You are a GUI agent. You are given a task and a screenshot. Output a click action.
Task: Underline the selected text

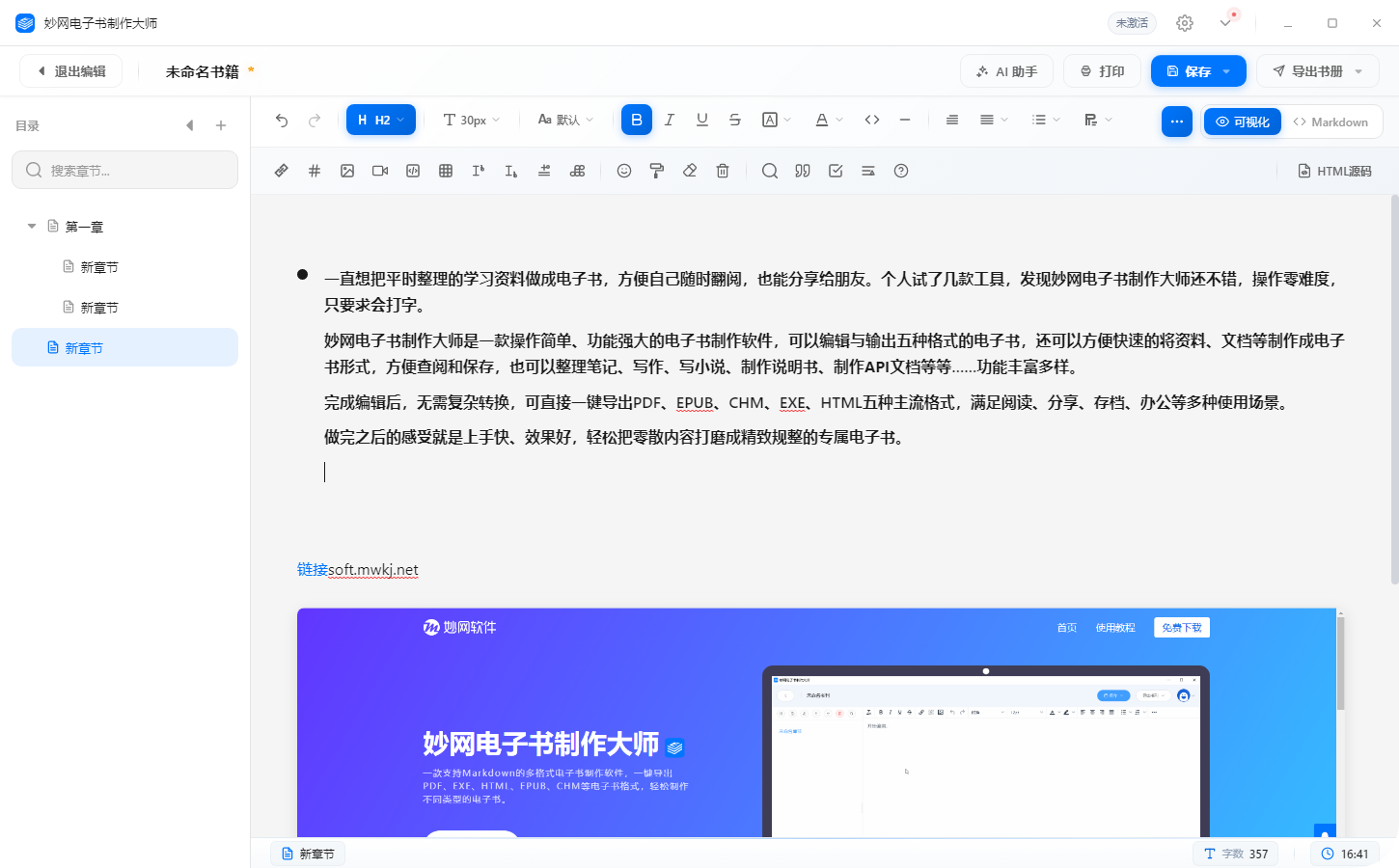702,120
